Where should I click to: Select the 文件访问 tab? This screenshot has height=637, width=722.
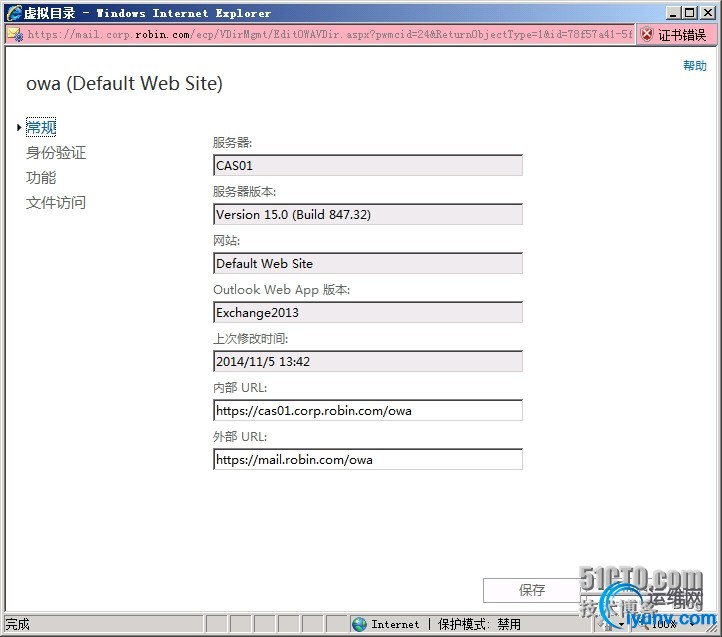(56, 202)
